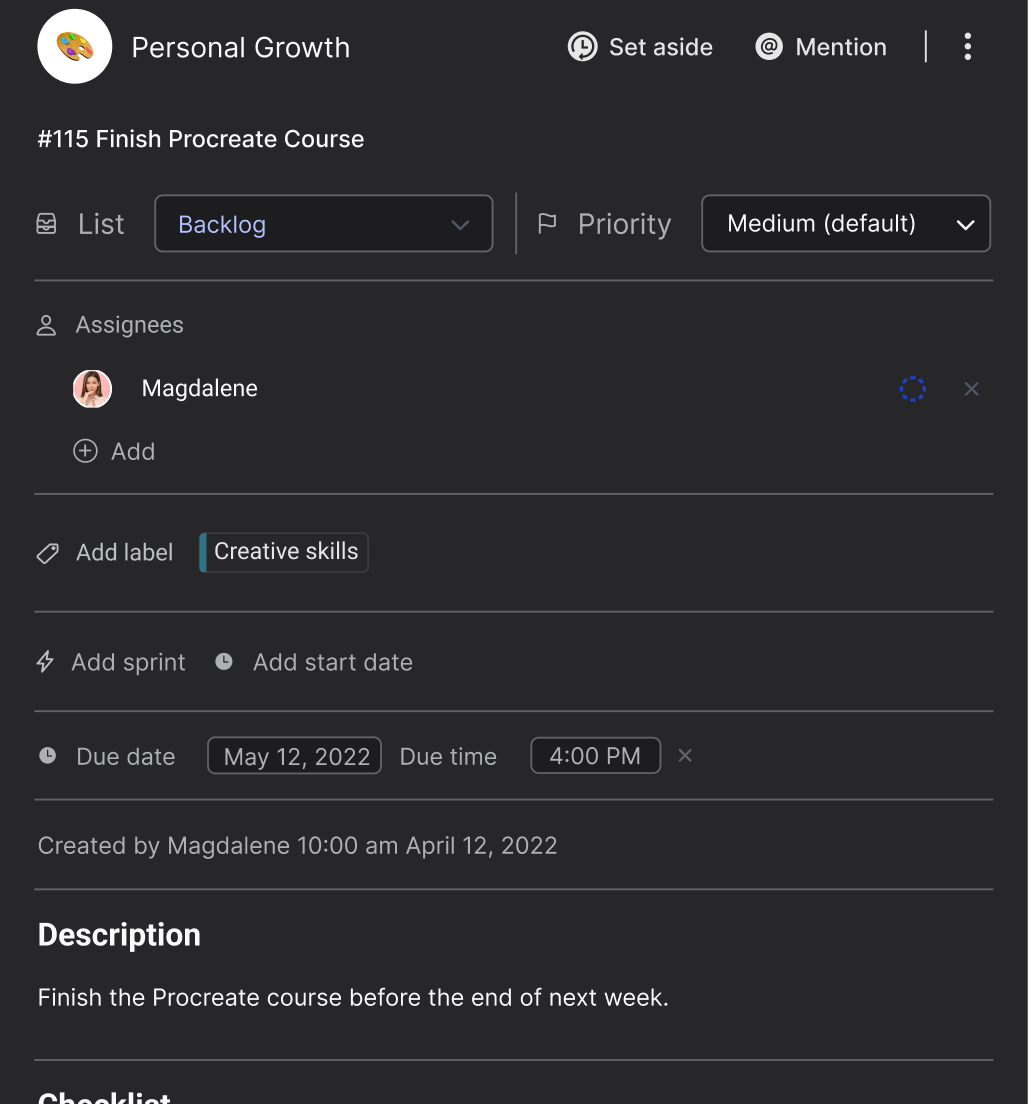
Task: Click the clock icon beside Add start date
Action: (224, 661)
